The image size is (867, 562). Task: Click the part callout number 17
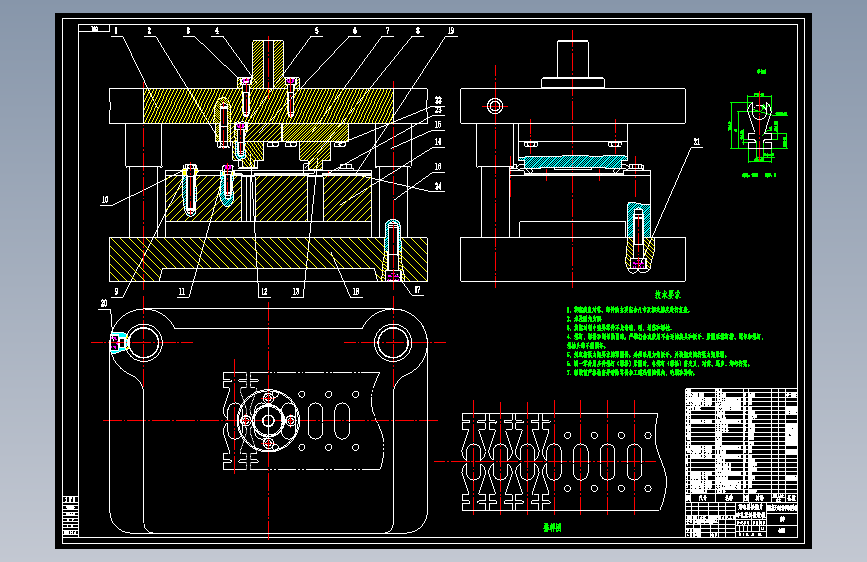[x=417, y=290]
